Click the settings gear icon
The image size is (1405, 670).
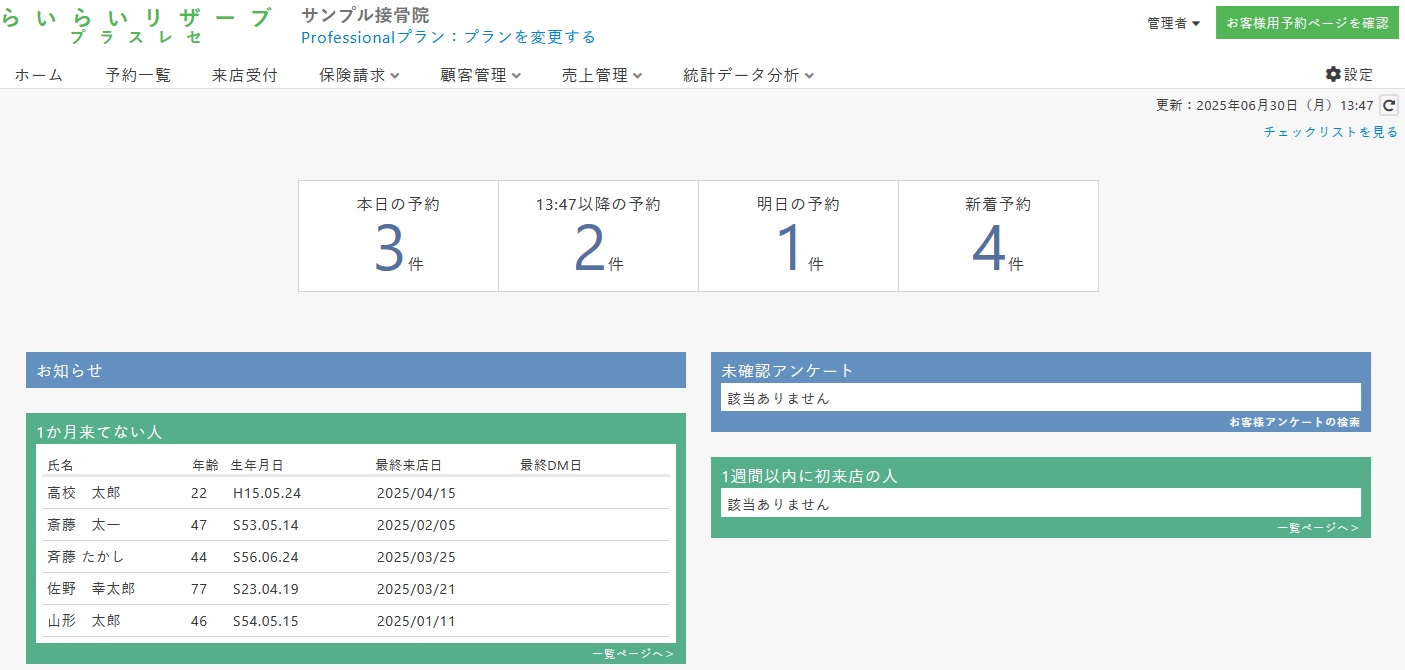click(1333, 74)
